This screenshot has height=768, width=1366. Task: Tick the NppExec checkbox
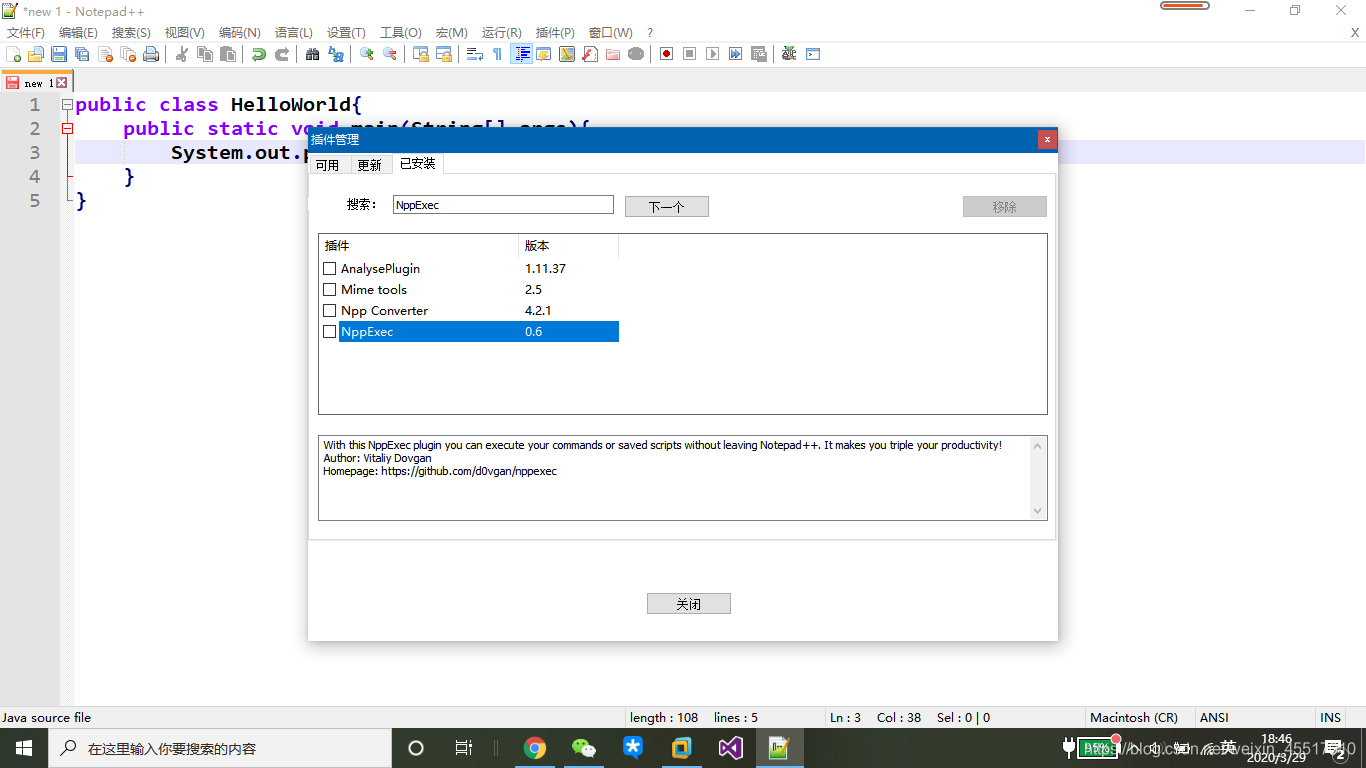click(x=330, y=332)
